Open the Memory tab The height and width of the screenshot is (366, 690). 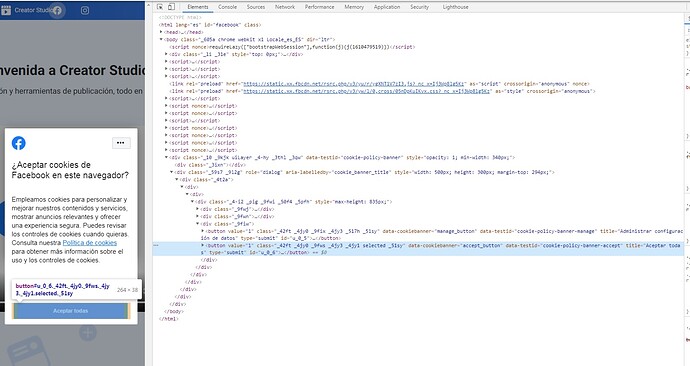[x=354, y=7]
